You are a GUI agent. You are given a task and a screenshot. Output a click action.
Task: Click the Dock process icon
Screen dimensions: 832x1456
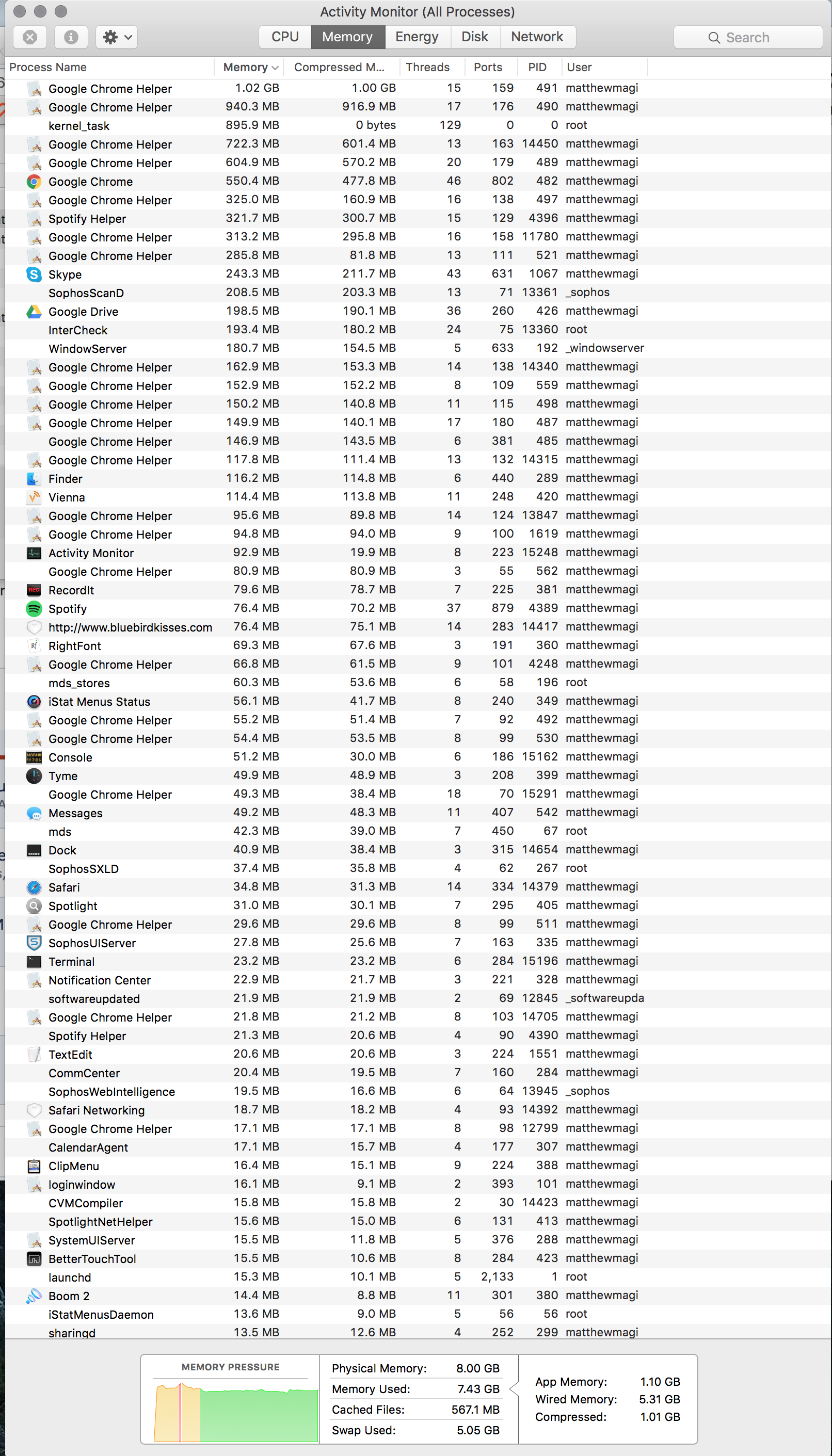[x=34, y=850]
